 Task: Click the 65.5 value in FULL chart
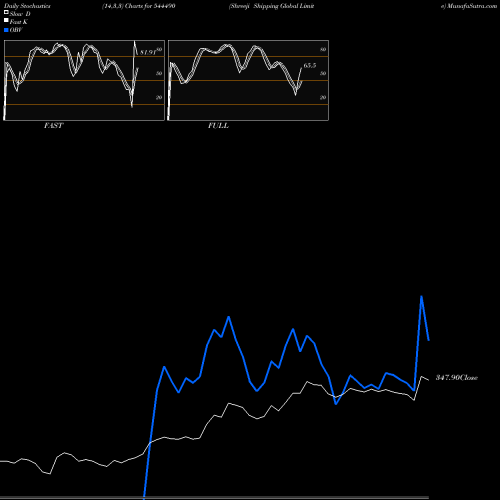310,65
